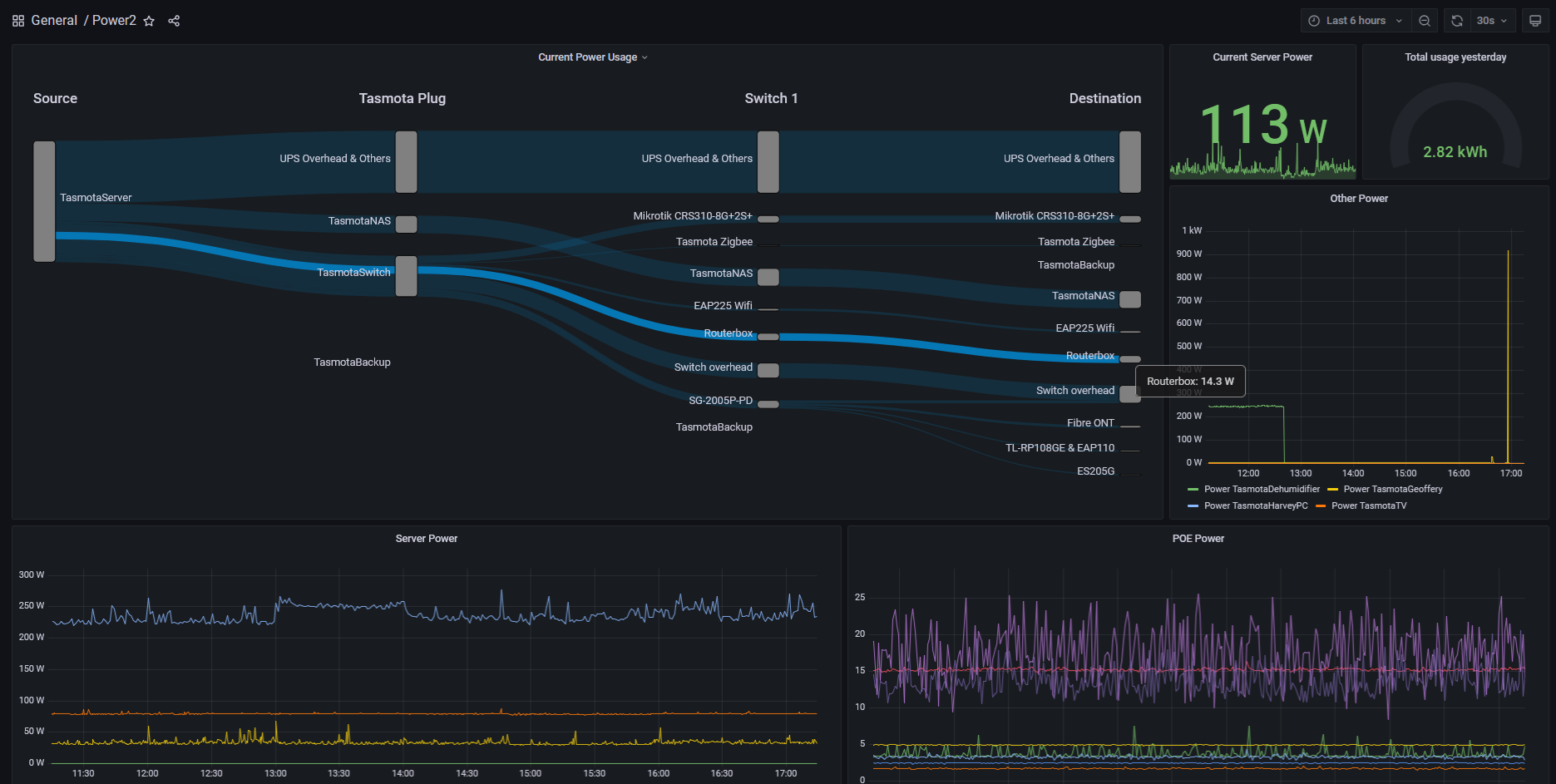Open the Server Power panel title menu
Viewport: 1556px width, 784px height.
click(427, 539)
